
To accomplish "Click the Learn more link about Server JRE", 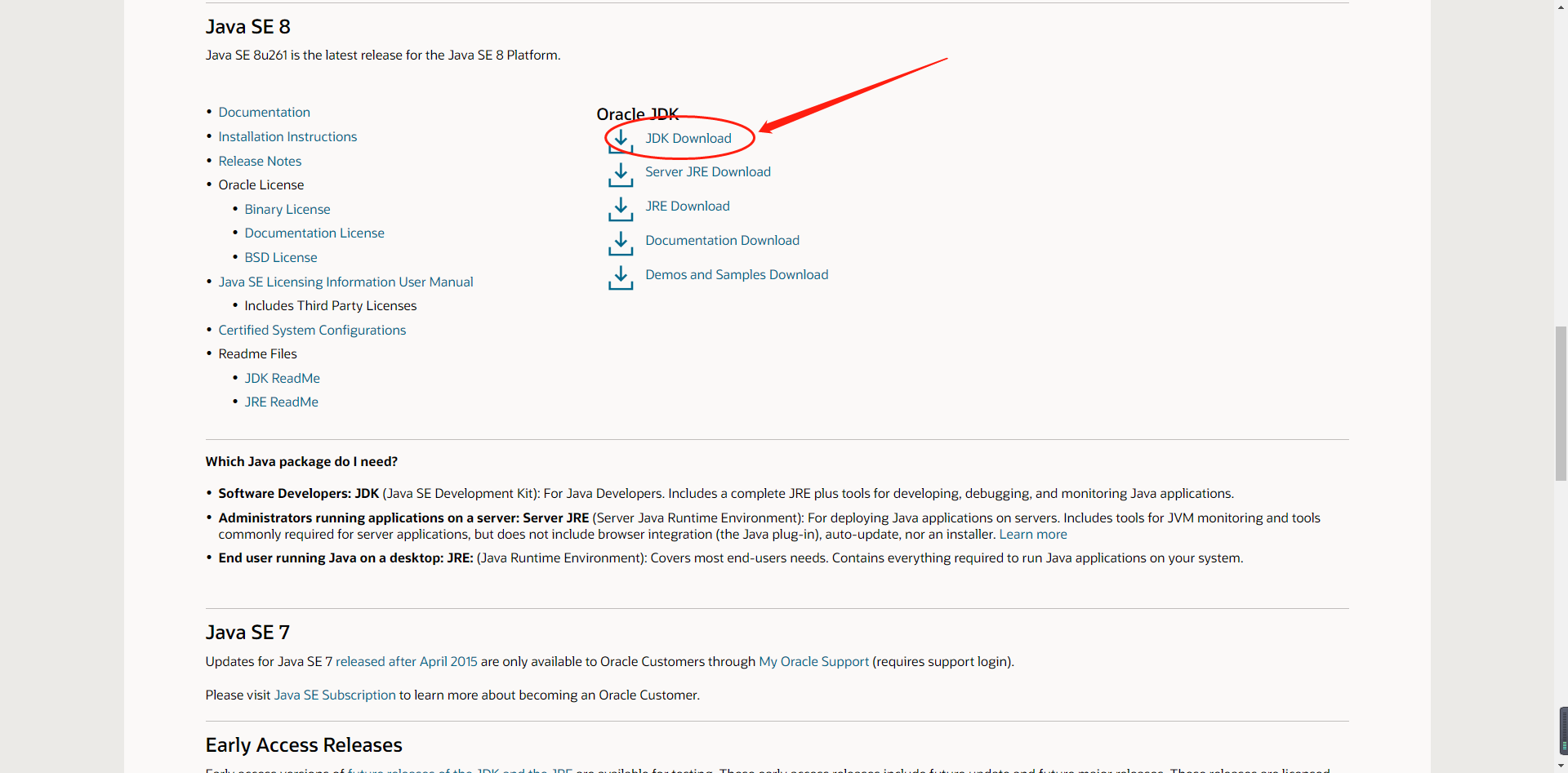I will (1033, 534).
